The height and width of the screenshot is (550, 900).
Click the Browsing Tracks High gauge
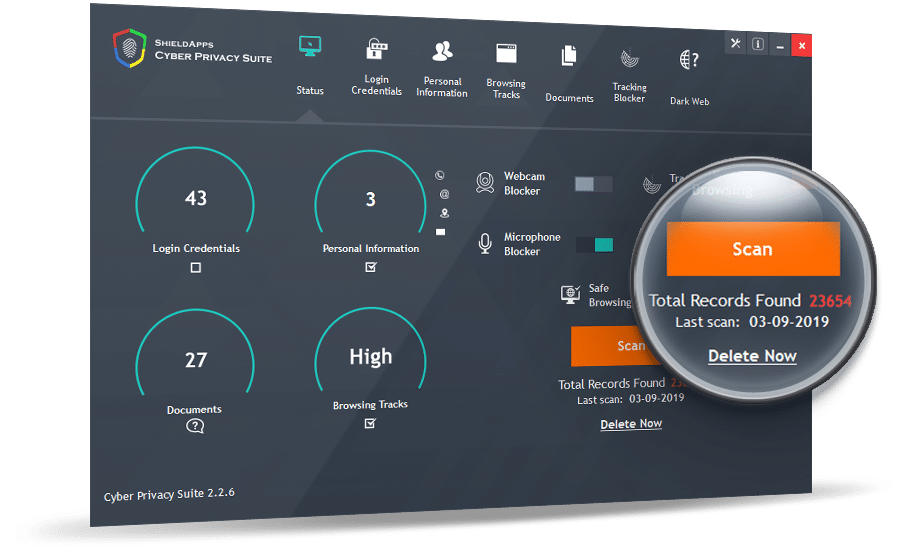(x=370, y=349)
